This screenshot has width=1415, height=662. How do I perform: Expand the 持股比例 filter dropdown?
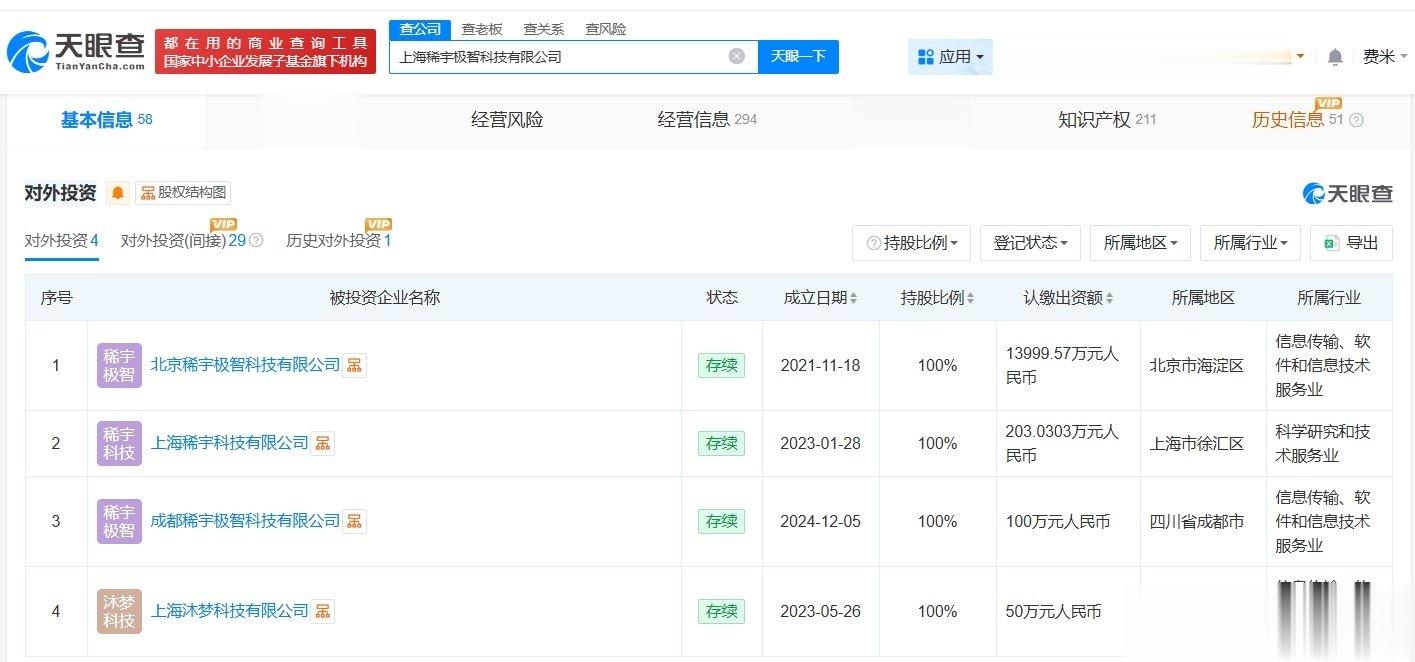pos(912,243)
